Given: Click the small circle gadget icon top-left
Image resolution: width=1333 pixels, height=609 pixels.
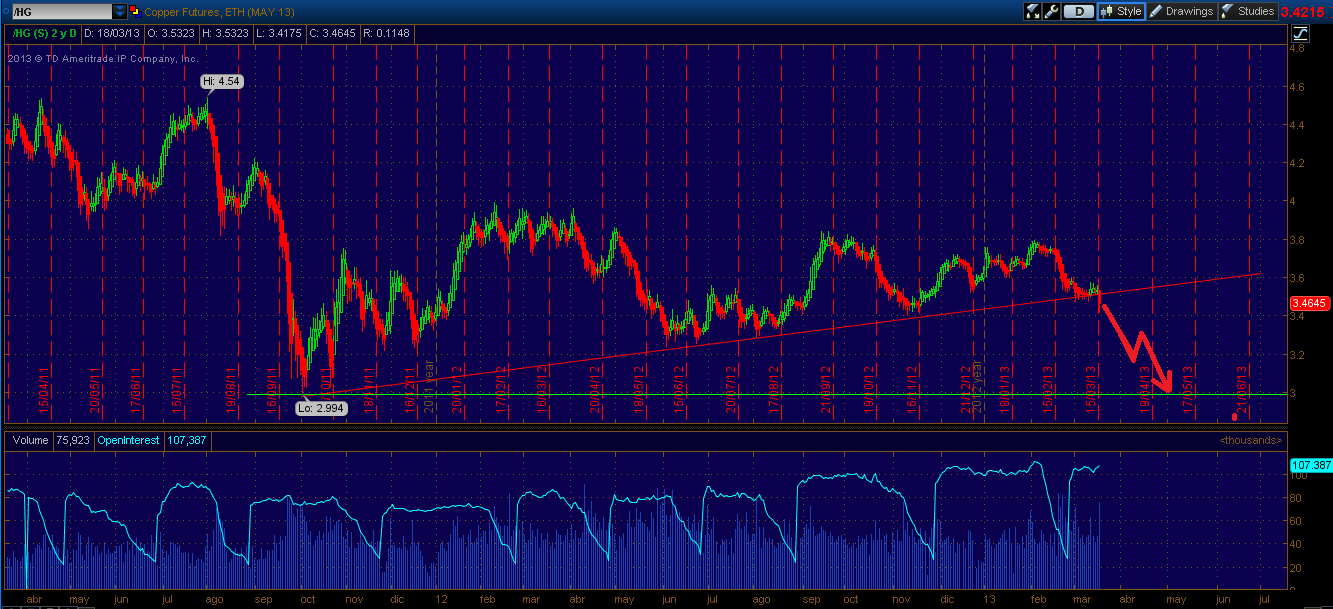Looking at the screenshot, I should [6, 11].
